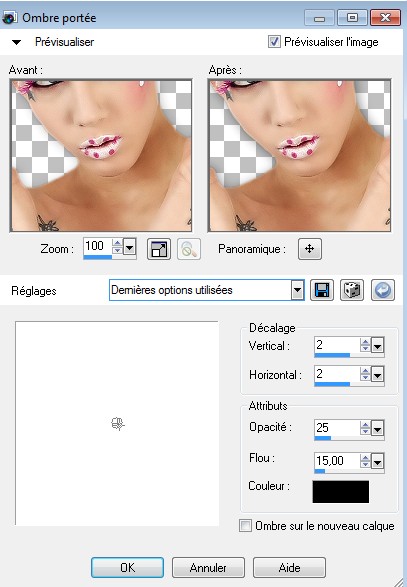Click the save preset floppy disk icon

(322, 290)
